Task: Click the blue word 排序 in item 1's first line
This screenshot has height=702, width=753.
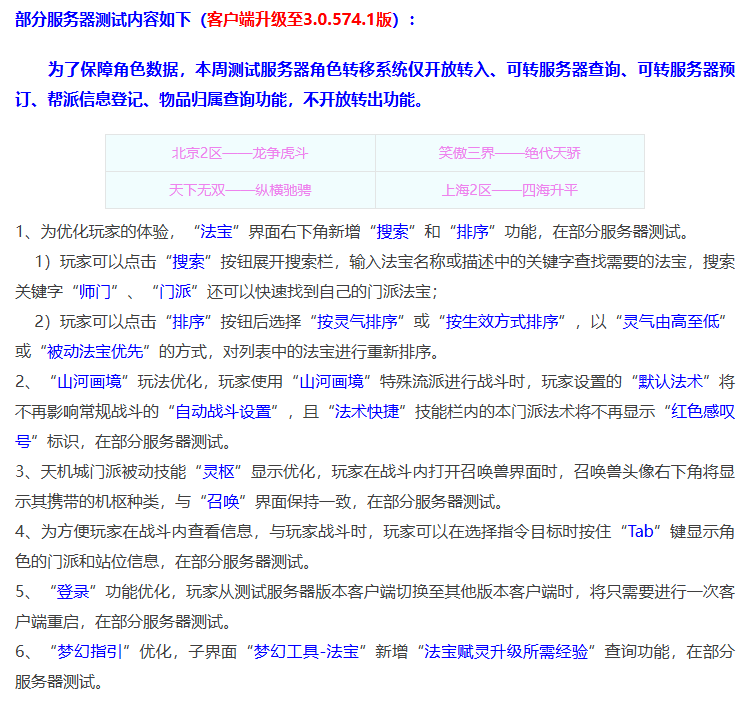Action: [x=473, y=232]
